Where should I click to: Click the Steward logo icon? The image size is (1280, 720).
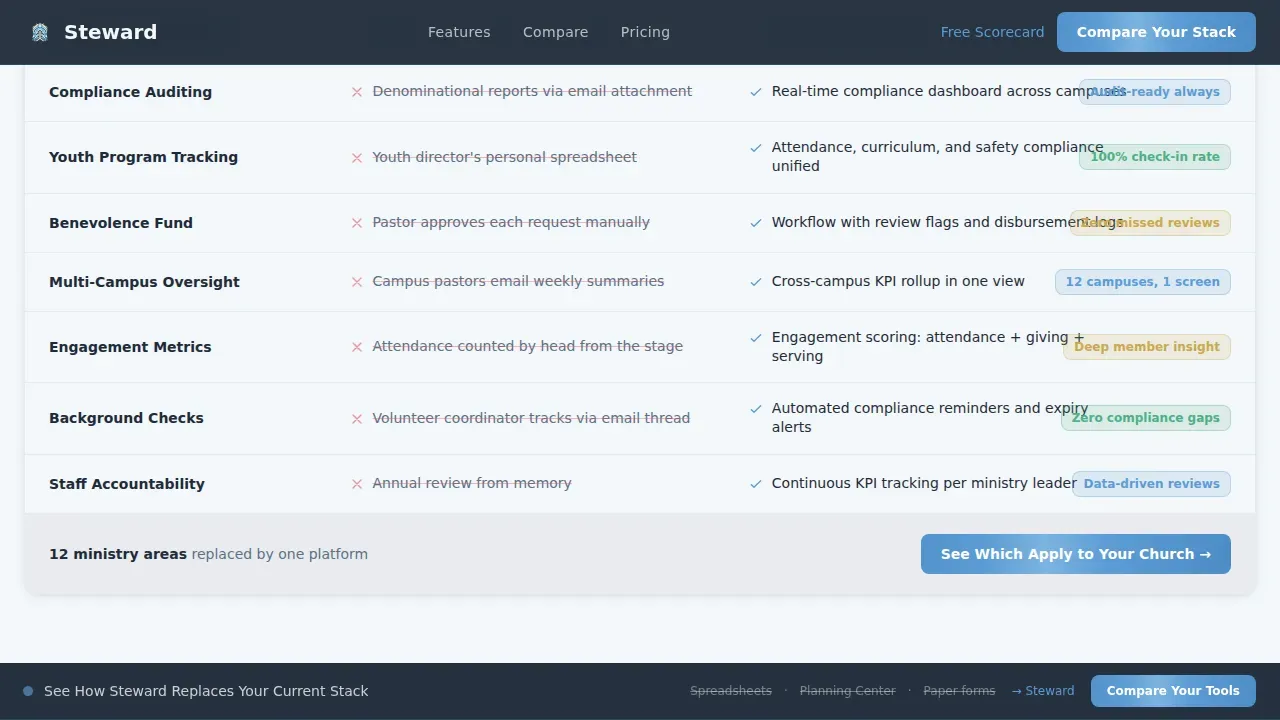pyautogui.click(x=40, y=32)
